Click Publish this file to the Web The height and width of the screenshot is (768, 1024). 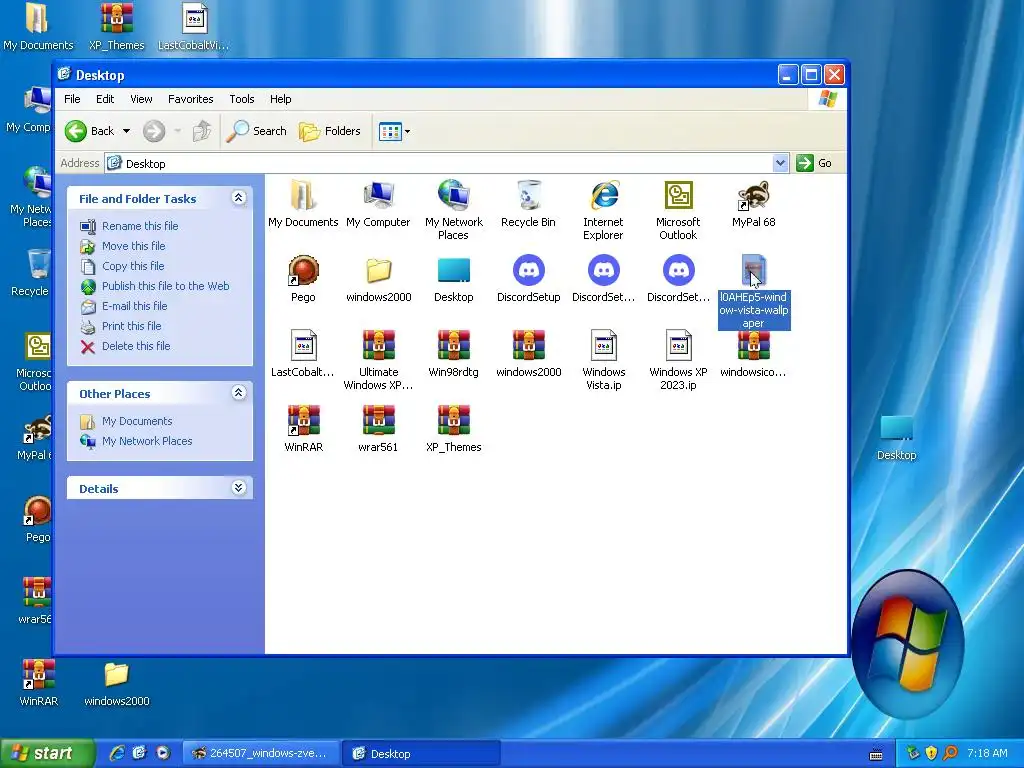pos(165,286)
